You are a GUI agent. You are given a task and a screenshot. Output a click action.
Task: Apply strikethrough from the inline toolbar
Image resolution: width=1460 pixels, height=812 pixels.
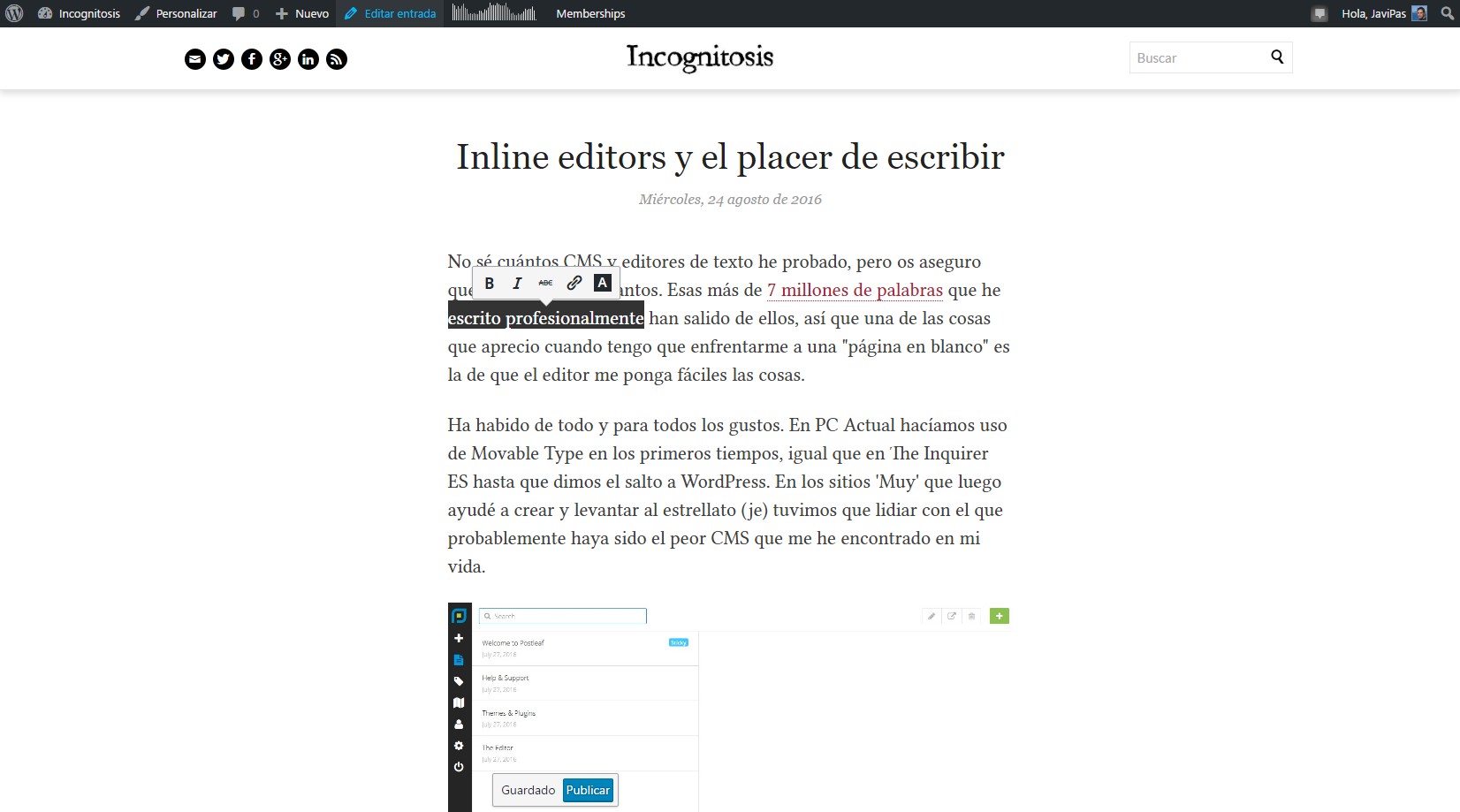pos(546,283)
